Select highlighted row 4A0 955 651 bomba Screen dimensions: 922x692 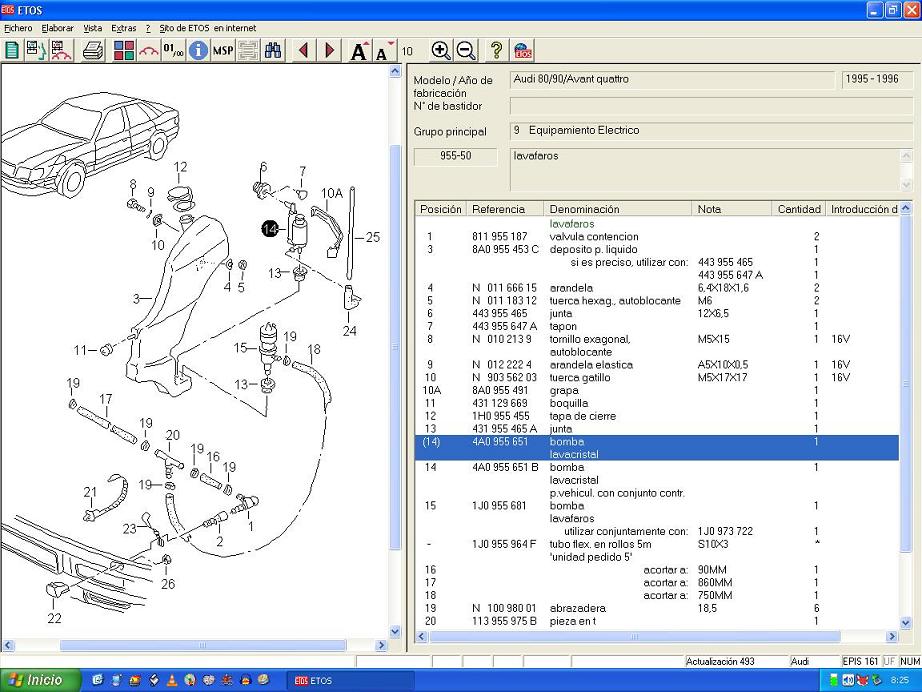(657, 447)
